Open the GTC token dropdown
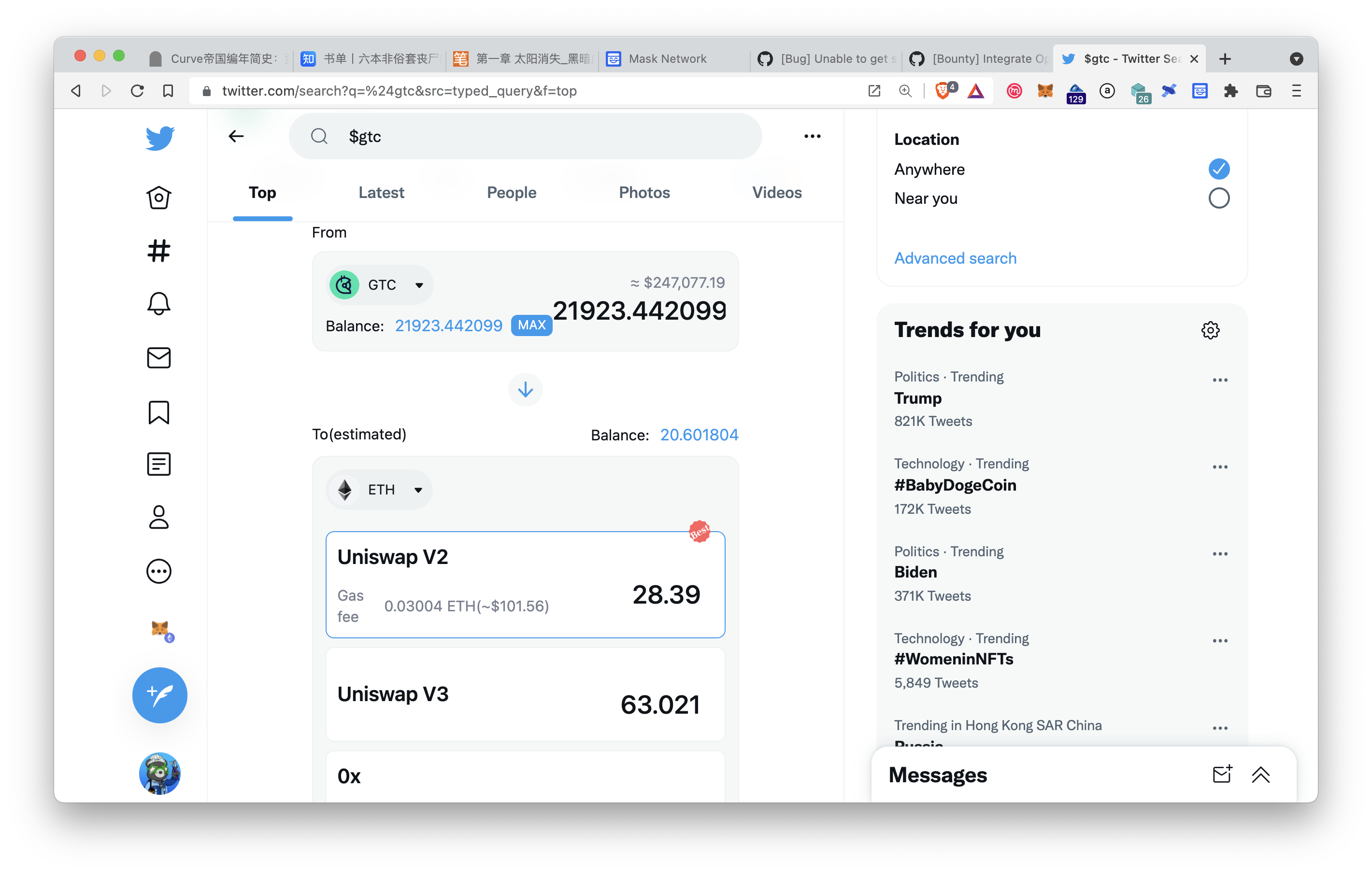This screenshot has width=1372, height=874. 379,285
